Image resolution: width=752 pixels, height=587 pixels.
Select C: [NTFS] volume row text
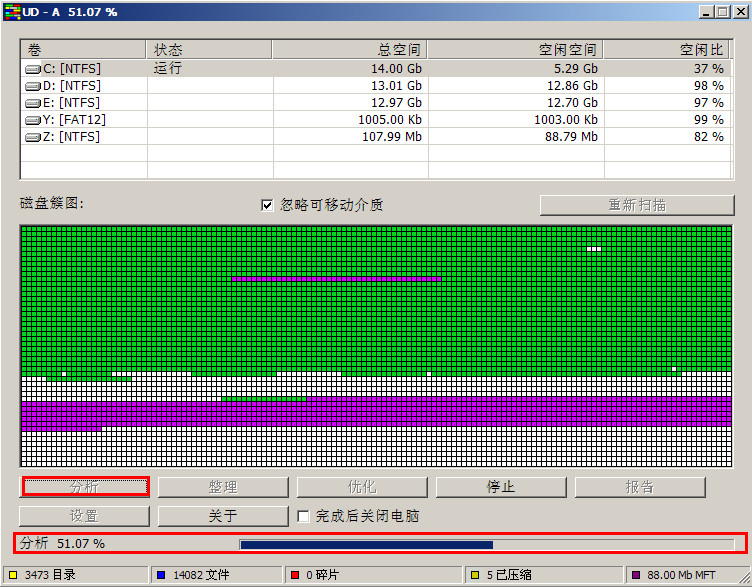point(72,69)
